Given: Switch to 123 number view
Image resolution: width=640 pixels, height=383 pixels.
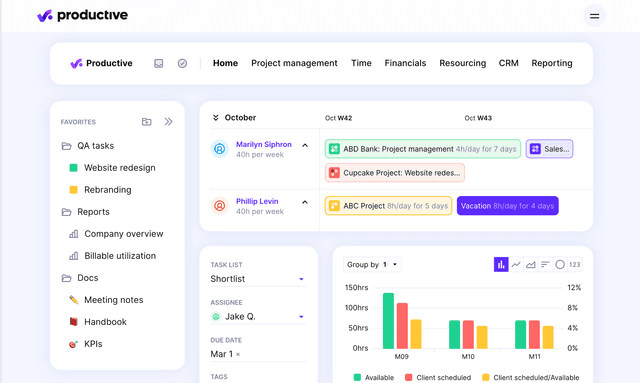Looking at the screenshot, I should (575, 265).
